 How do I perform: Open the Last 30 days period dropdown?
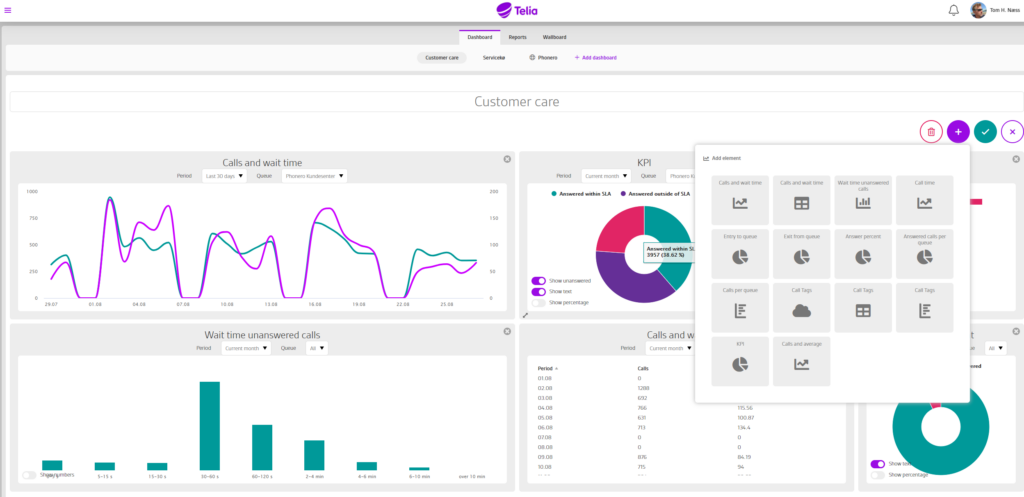click(x=224, y=176)
